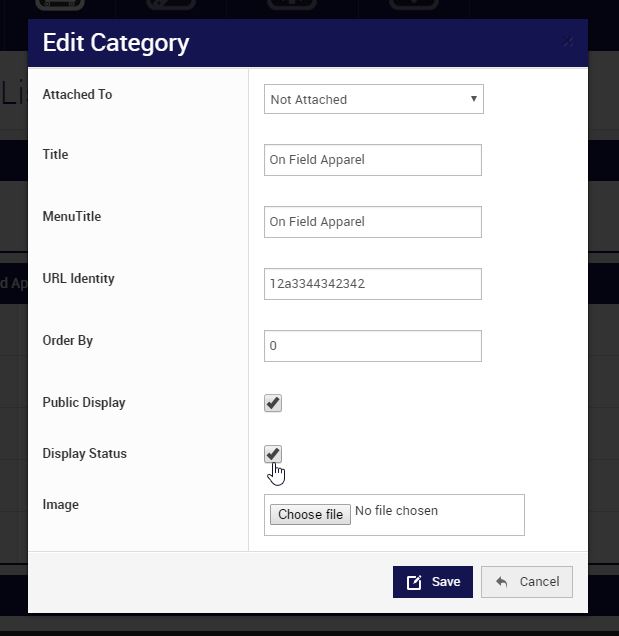Viewport: 619px width, 636px height.
Task: Open the Attached To dropdown
Action: pyautogui.click(x=374, y=99)
